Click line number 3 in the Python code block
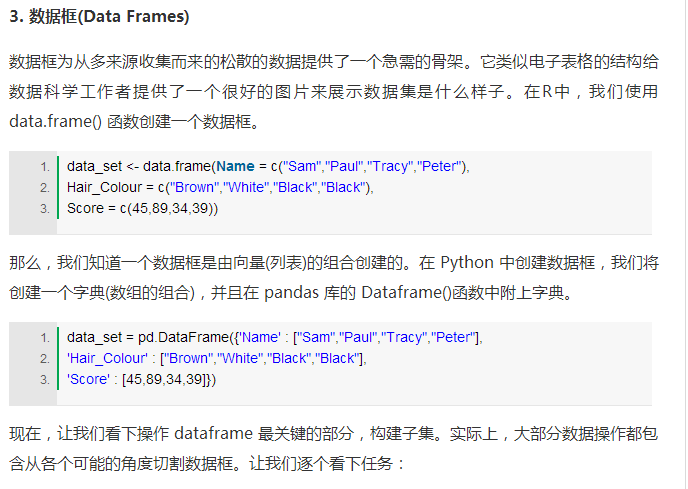This screenshot has height=489, width=688. pyautogui.click(x=44, y=379)
